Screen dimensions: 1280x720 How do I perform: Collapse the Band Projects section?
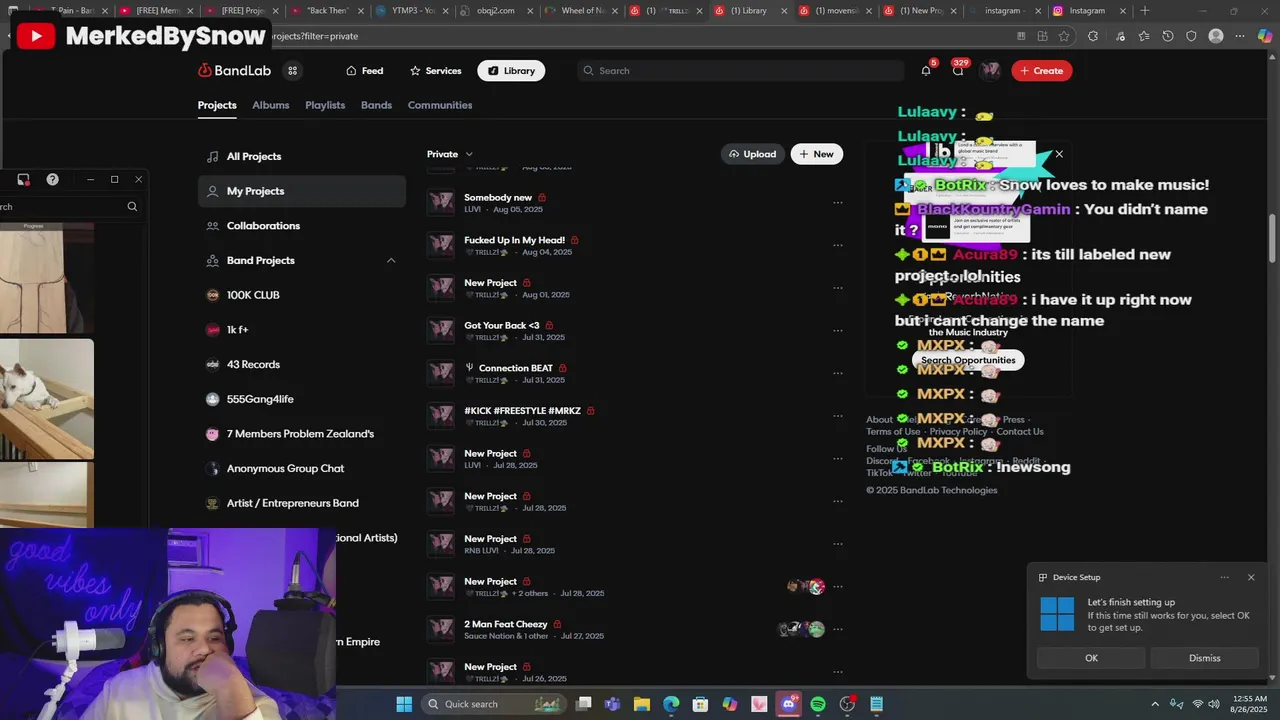[391, 261]
